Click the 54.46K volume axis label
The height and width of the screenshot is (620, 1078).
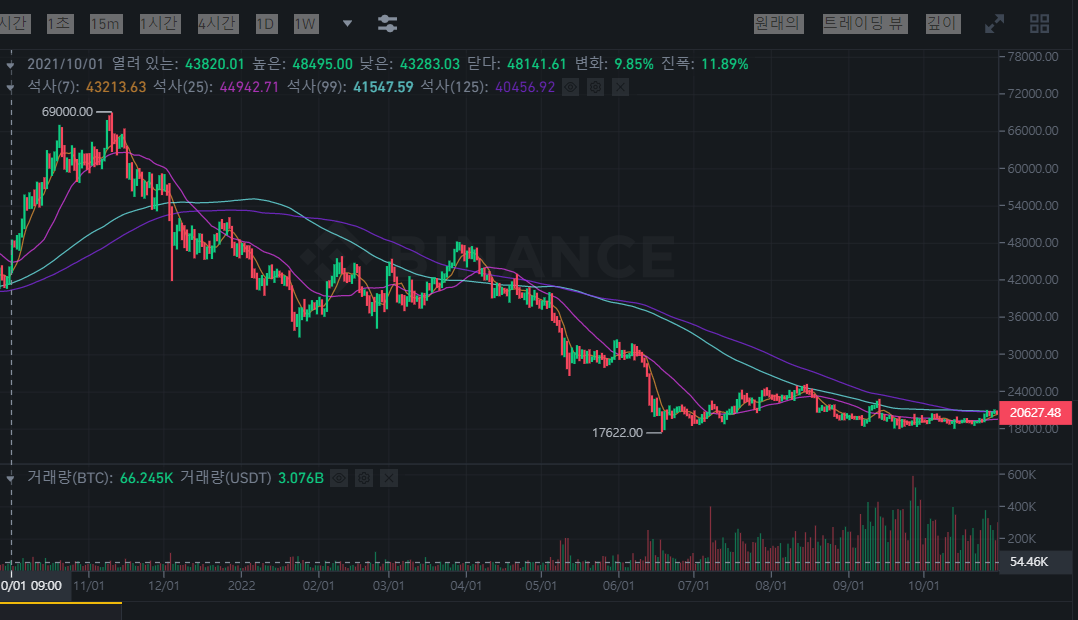(1029, 562)
